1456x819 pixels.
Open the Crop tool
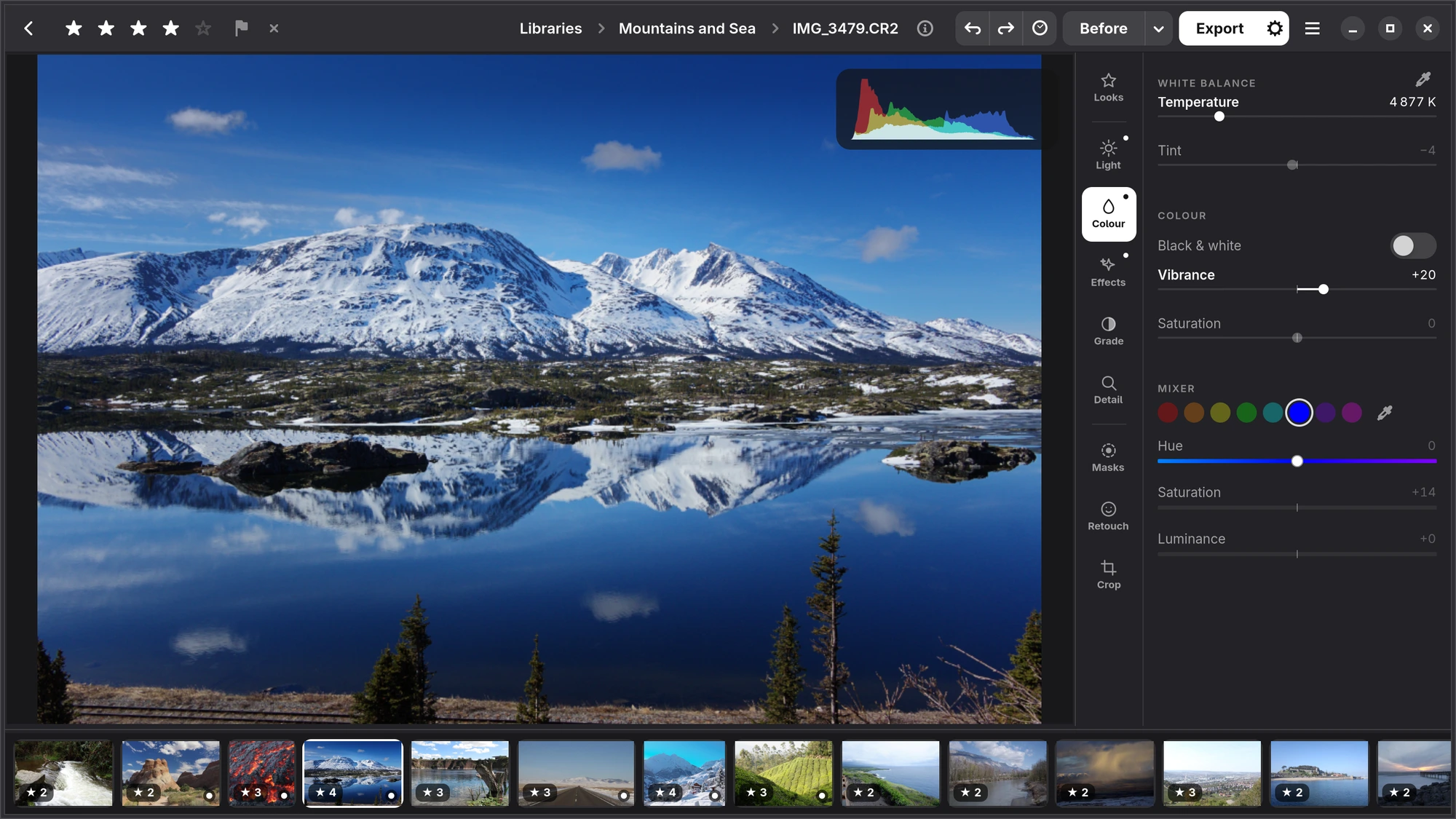point(1108,574)
